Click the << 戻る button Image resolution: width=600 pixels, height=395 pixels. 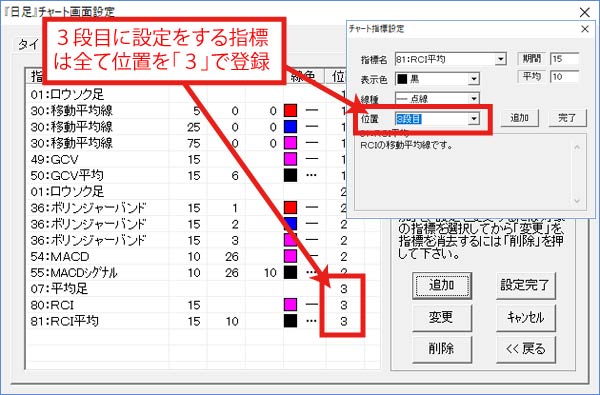click(x=525, y=349)
